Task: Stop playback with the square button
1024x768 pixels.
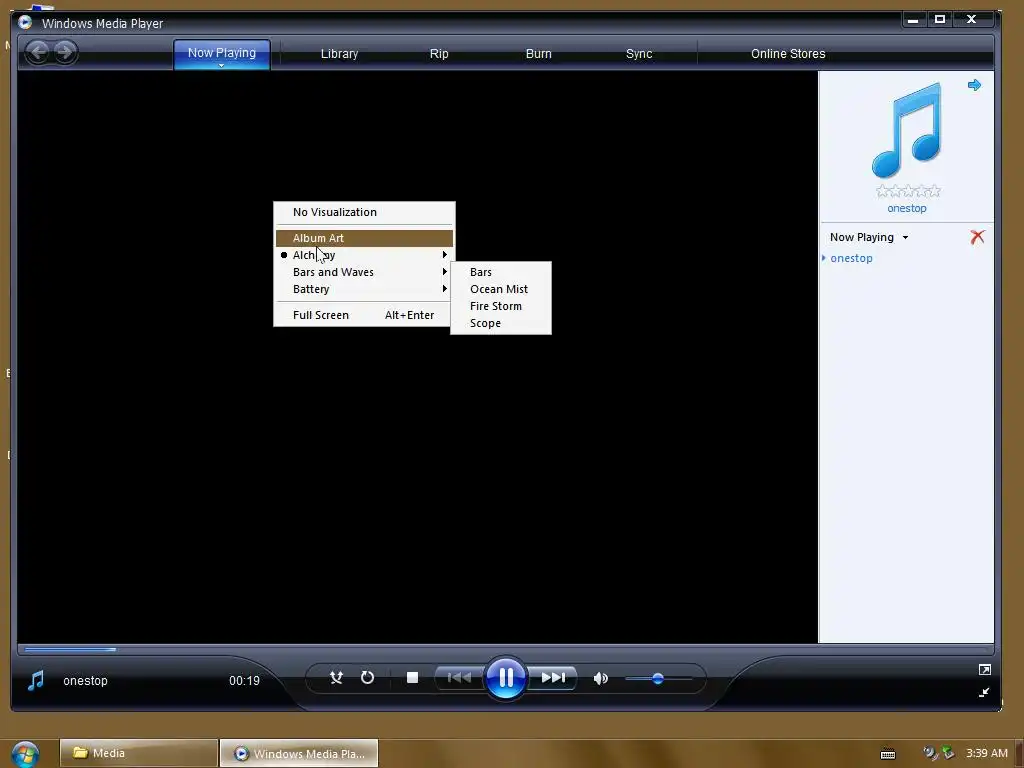Action: [x=412, y=678]
